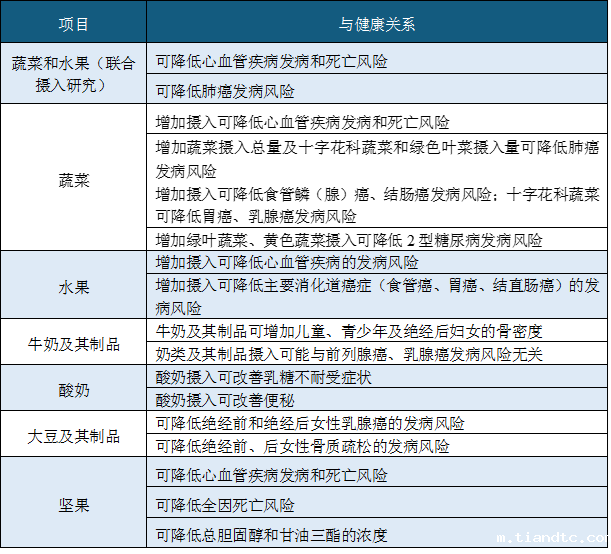Select the 酸奶摄入可改善乳糖不耐受症状 cell
The height and width of the screenshot is (554, 611).
(264, 378)
